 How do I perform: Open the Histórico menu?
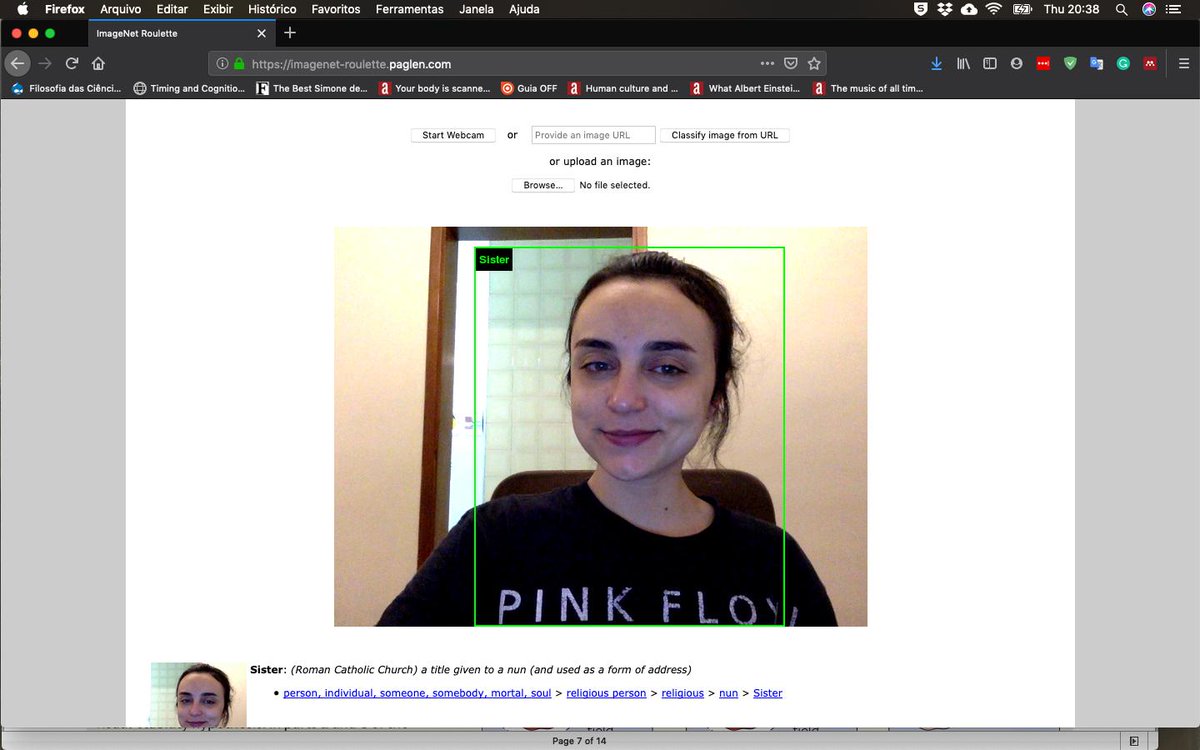272,9
